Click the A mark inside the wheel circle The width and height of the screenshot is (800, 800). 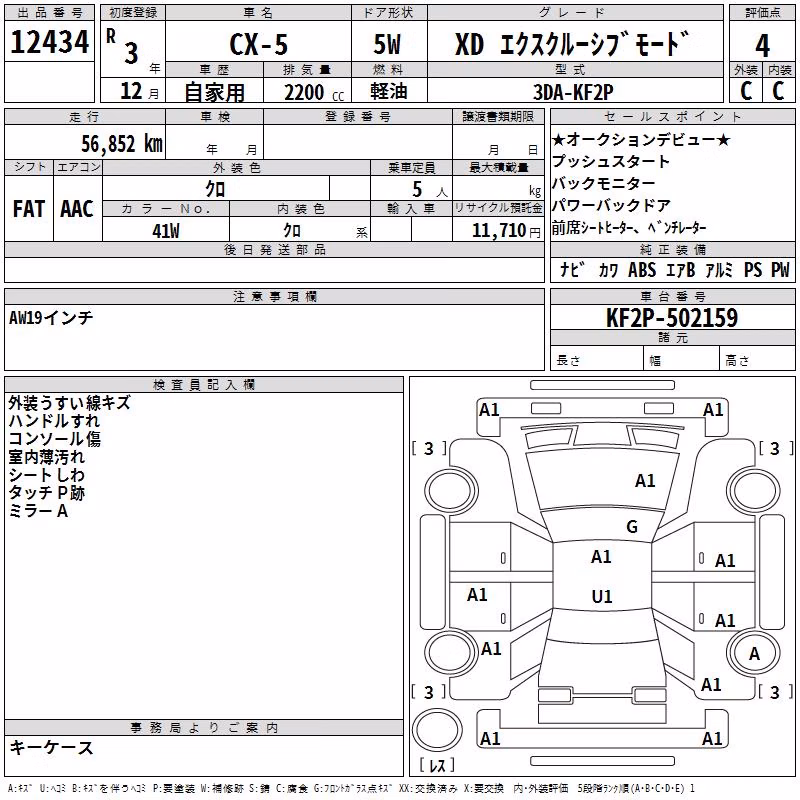coord(754,654)
